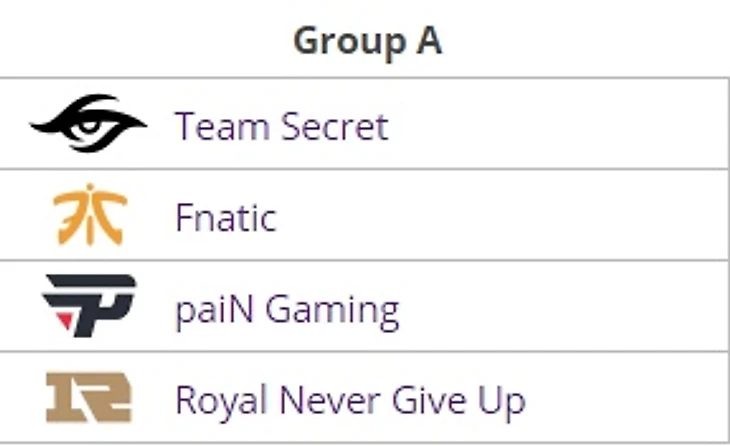
Task: Click empty space right of Team Secret
Action: pos(560,127)
